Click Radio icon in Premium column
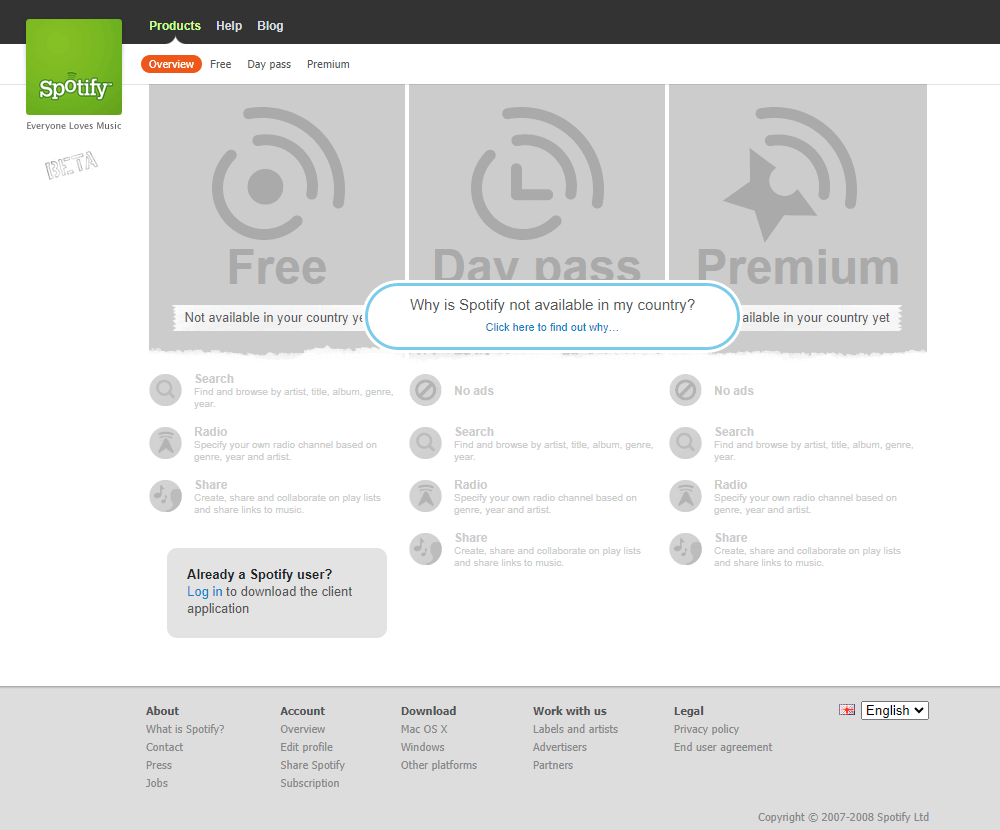This screenshot has width=1000, height=830. [686, 496]
